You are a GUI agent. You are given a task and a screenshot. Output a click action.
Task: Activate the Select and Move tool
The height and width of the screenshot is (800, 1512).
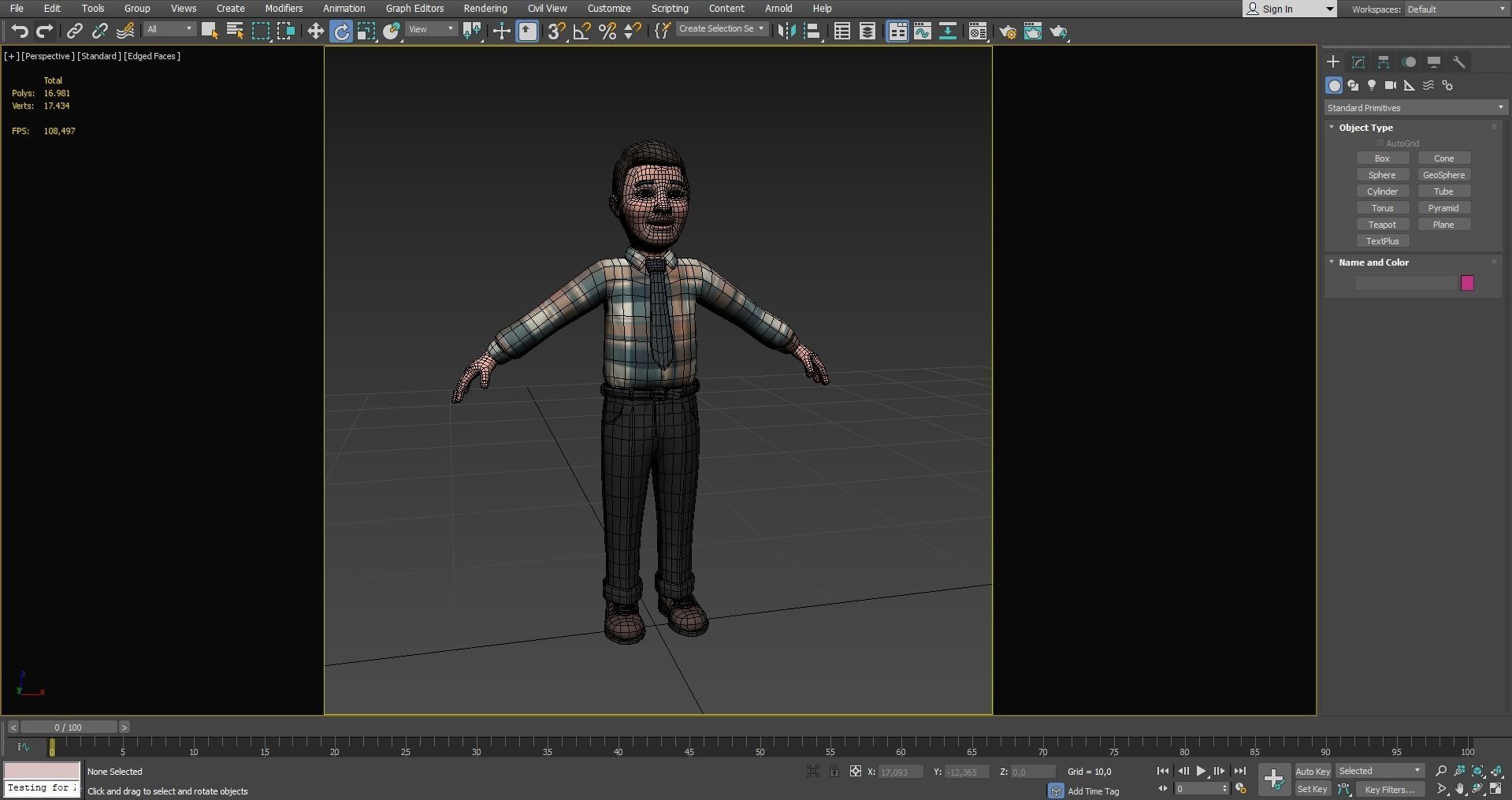pyautogui.click(x=316, y=31)
